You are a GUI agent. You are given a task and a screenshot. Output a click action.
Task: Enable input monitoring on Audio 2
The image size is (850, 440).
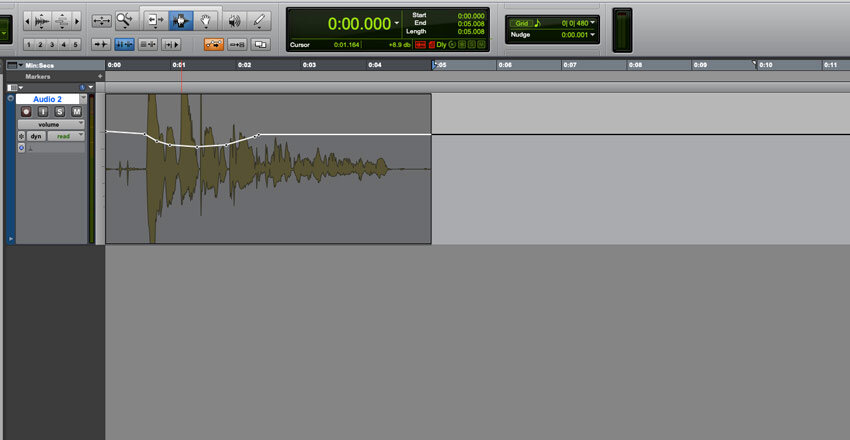click(x=43, y=112)
